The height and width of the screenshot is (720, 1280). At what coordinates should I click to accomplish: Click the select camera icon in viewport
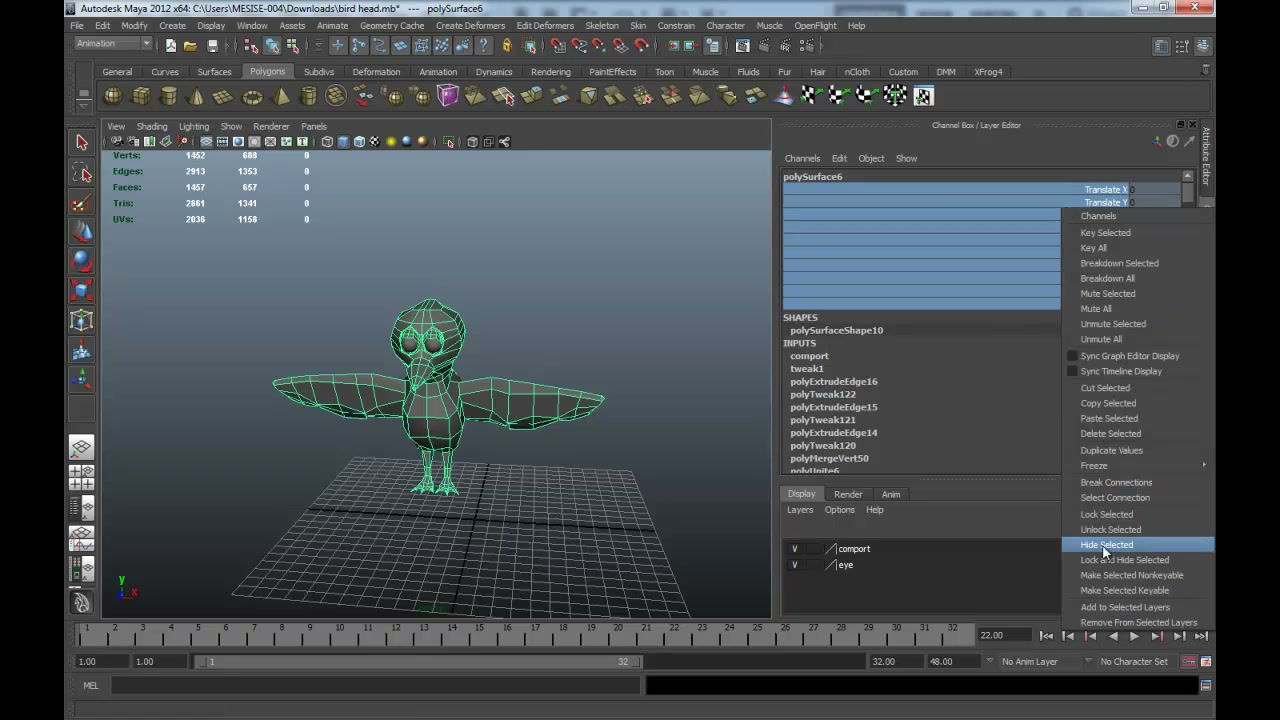[x=117, y=142]
